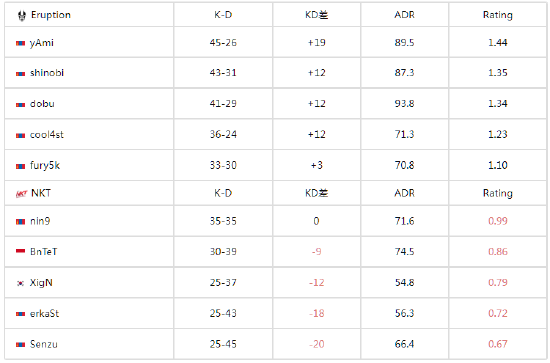550x363 pixels.
Task: Select the fury5k player name
Action: (45, 165)
